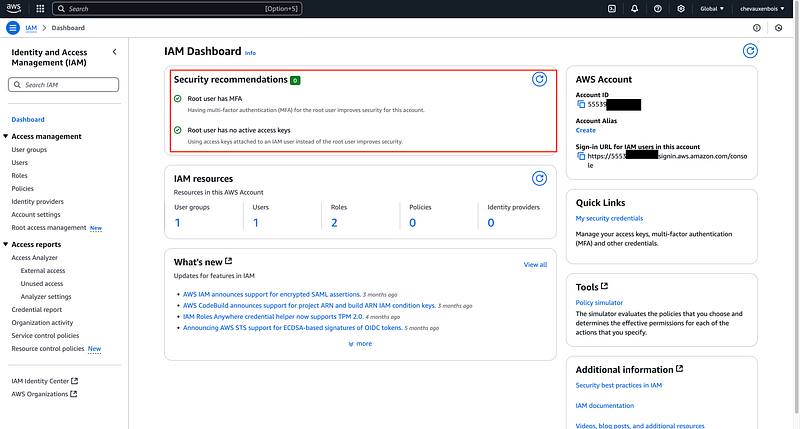Click Create under Account Alias
The image size is (800, 429).
586,131
